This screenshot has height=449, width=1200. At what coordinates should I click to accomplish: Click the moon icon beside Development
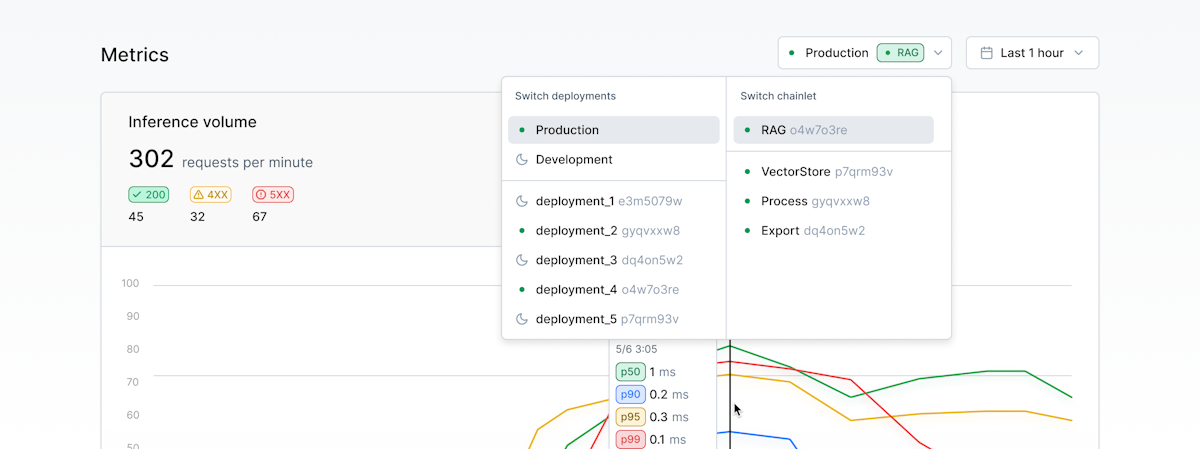[521, 159]
